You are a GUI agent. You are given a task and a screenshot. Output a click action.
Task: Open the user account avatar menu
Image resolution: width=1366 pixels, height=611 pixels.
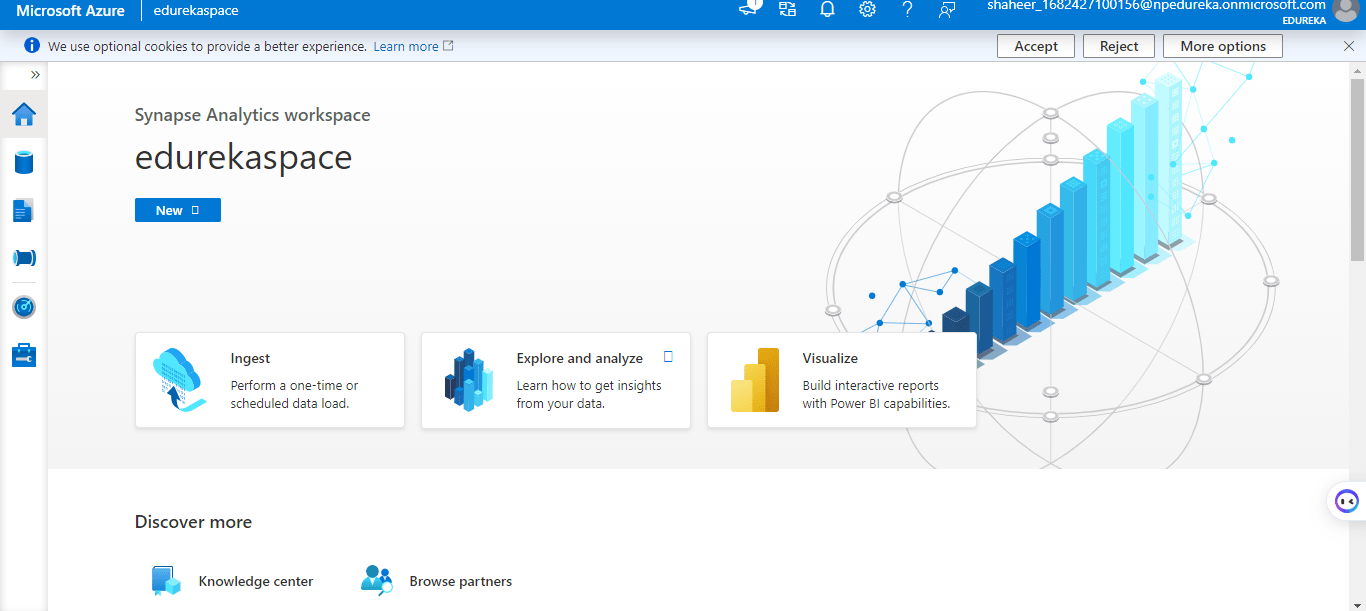pos(1347,12)
